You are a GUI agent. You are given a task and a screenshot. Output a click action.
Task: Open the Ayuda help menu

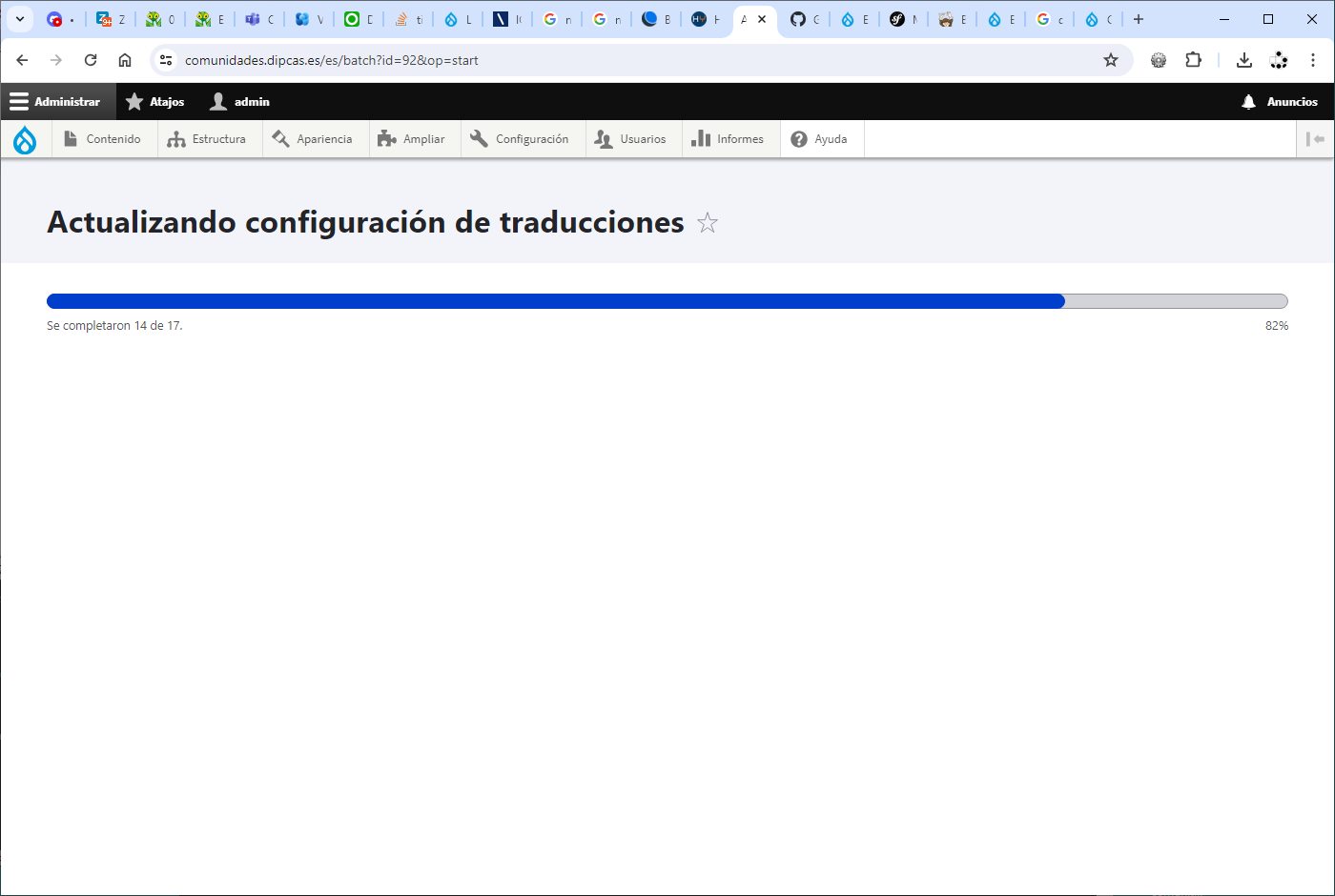click(x=820, y=139)
